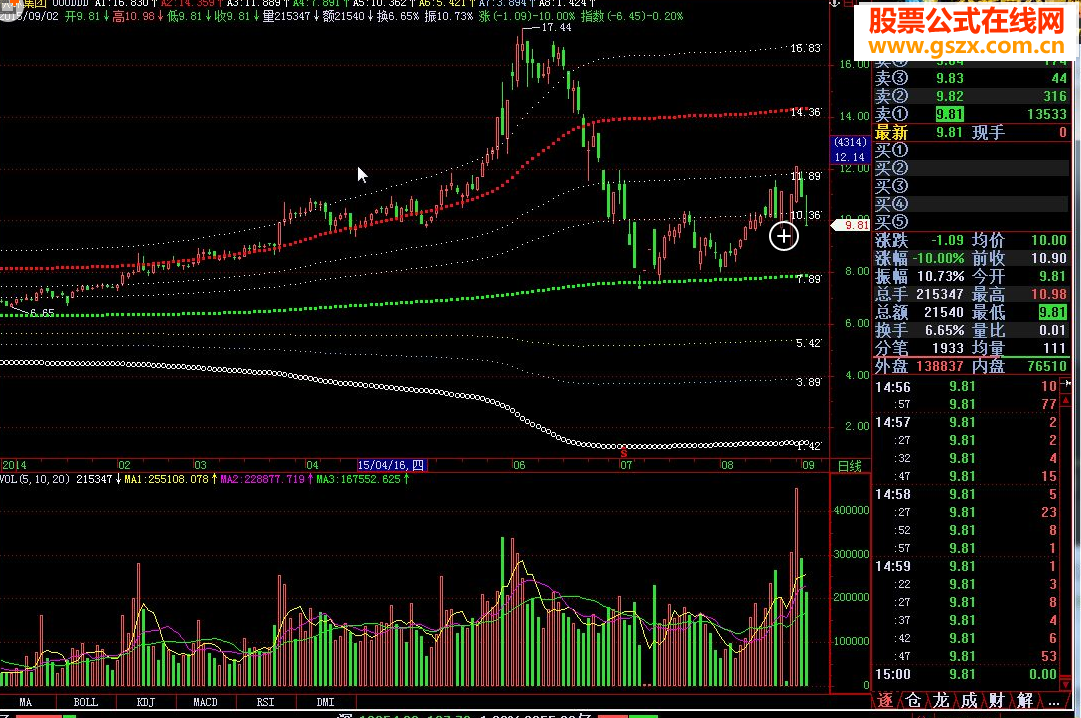Open the 逐 (tick-by-tick) tab

click(885, 701)
